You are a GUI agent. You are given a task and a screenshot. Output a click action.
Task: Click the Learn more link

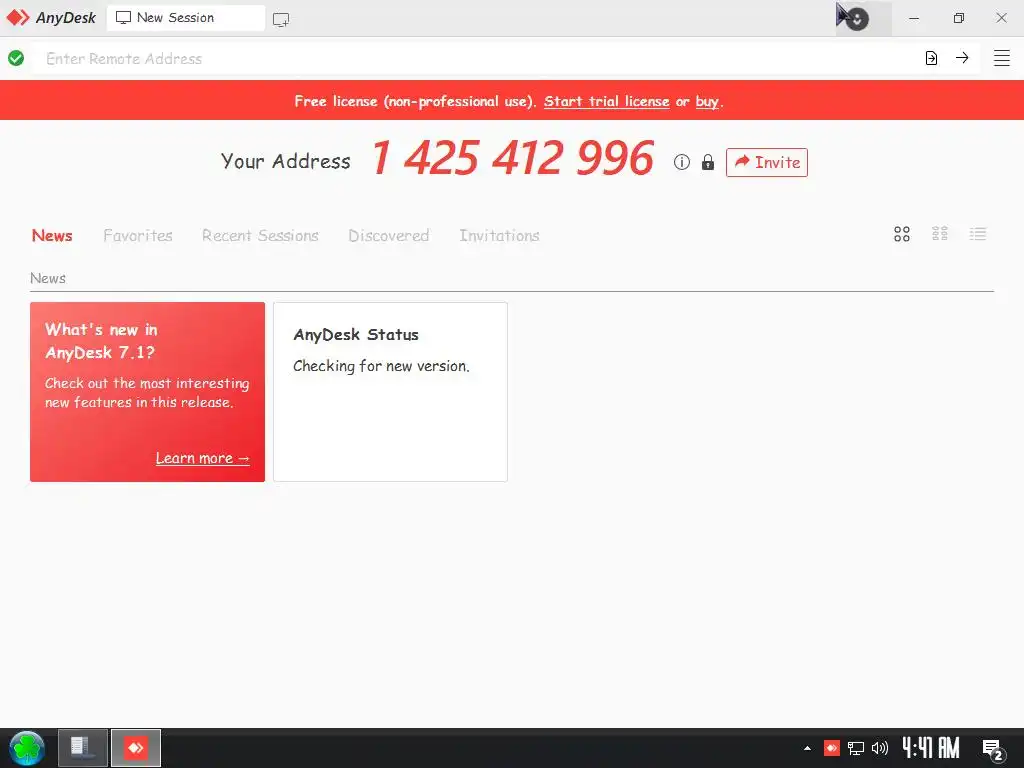pos(202,458)
